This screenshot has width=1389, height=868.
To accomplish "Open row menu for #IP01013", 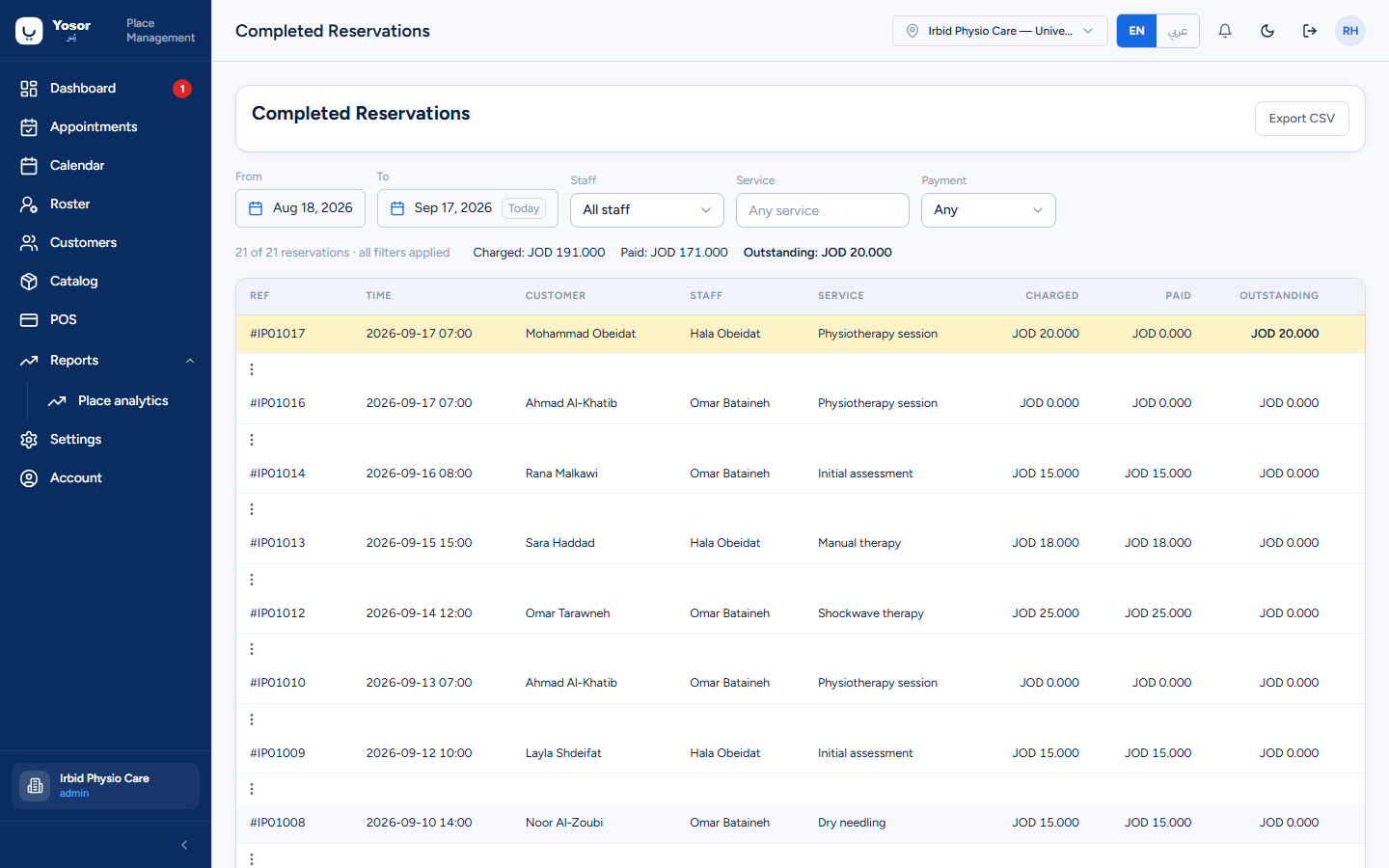I will 252,580.
